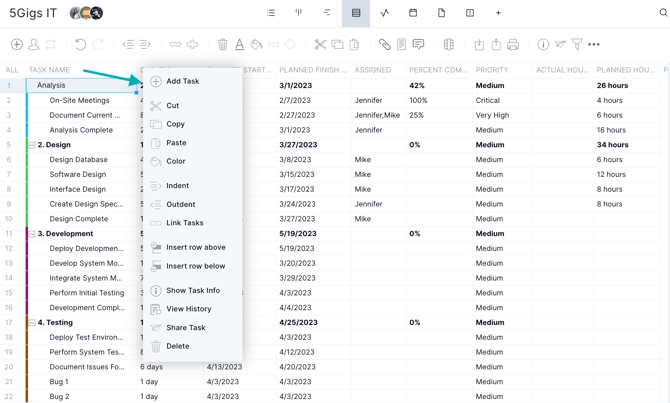Click the team avatars next to 5Gigs IT

click(86, 13)
